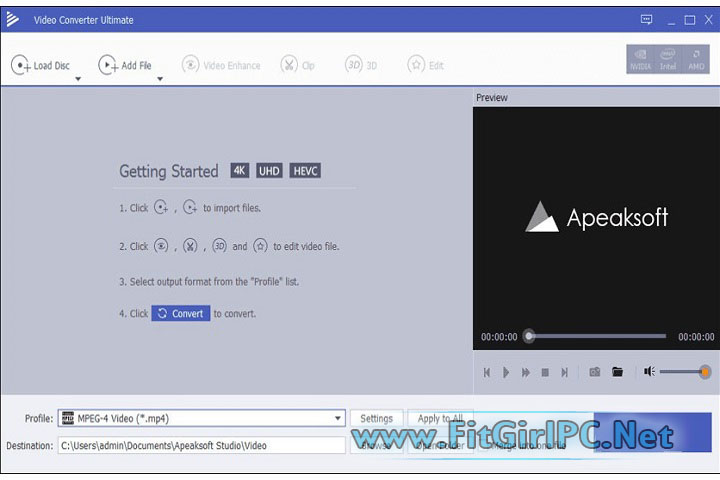
Task: Open the Video Enhance tool
Action: click(190, 65)
